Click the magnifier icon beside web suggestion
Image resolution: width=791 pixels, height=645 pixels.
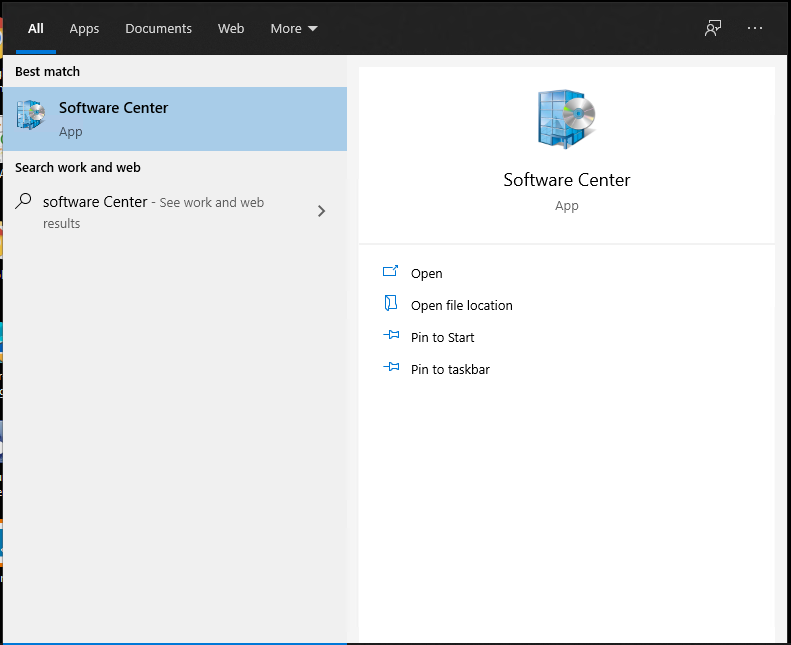[23, 201]
